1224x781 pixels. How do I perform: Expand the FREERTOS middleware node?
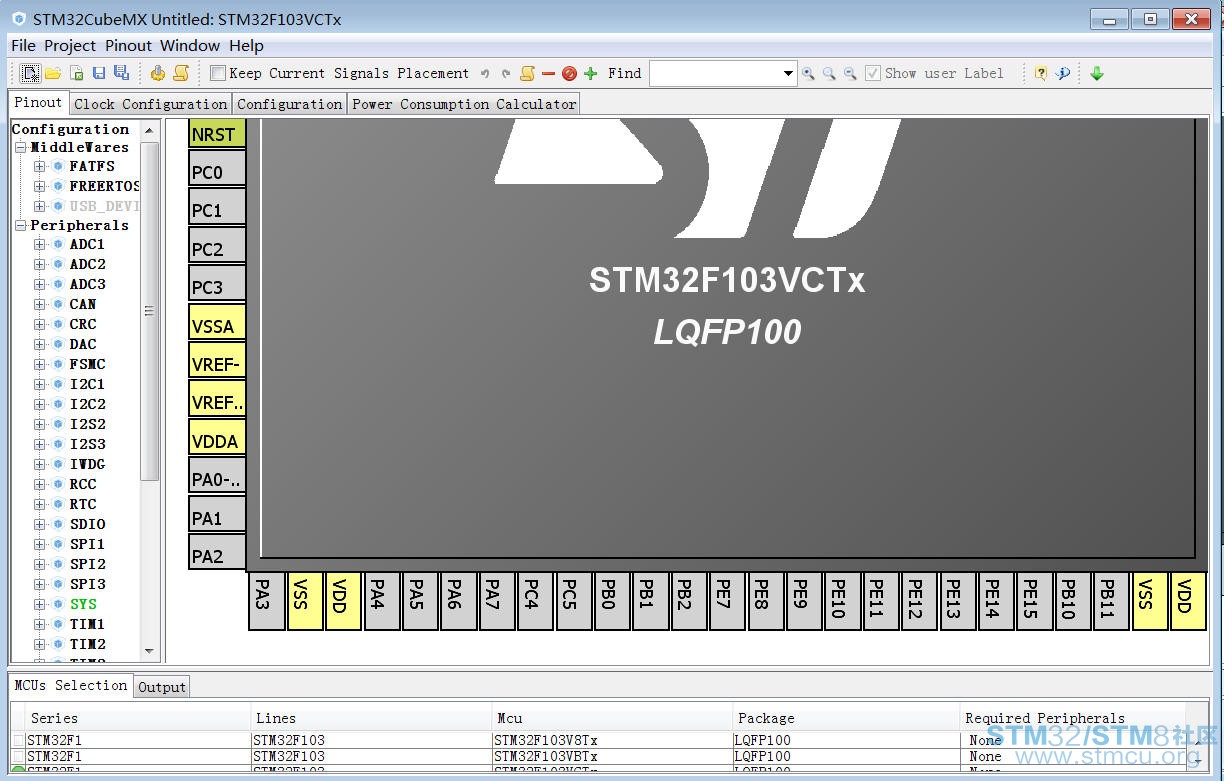40,186
